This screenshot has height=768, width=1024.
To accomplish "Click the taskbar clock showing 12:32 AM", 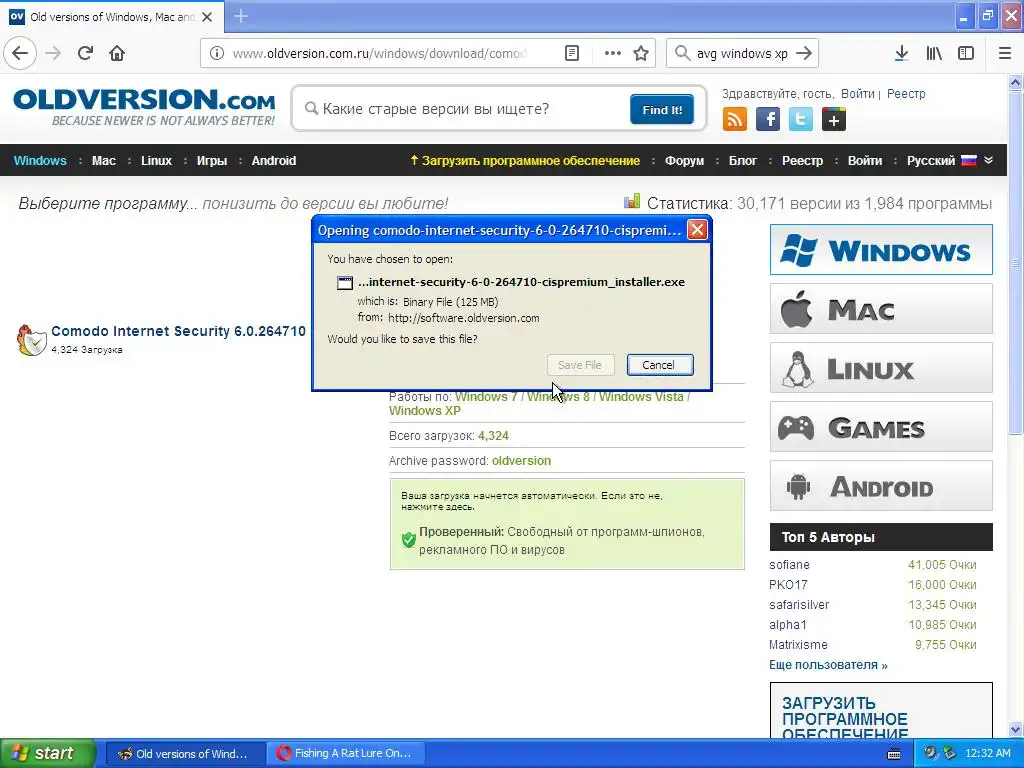I will point(987,753).
